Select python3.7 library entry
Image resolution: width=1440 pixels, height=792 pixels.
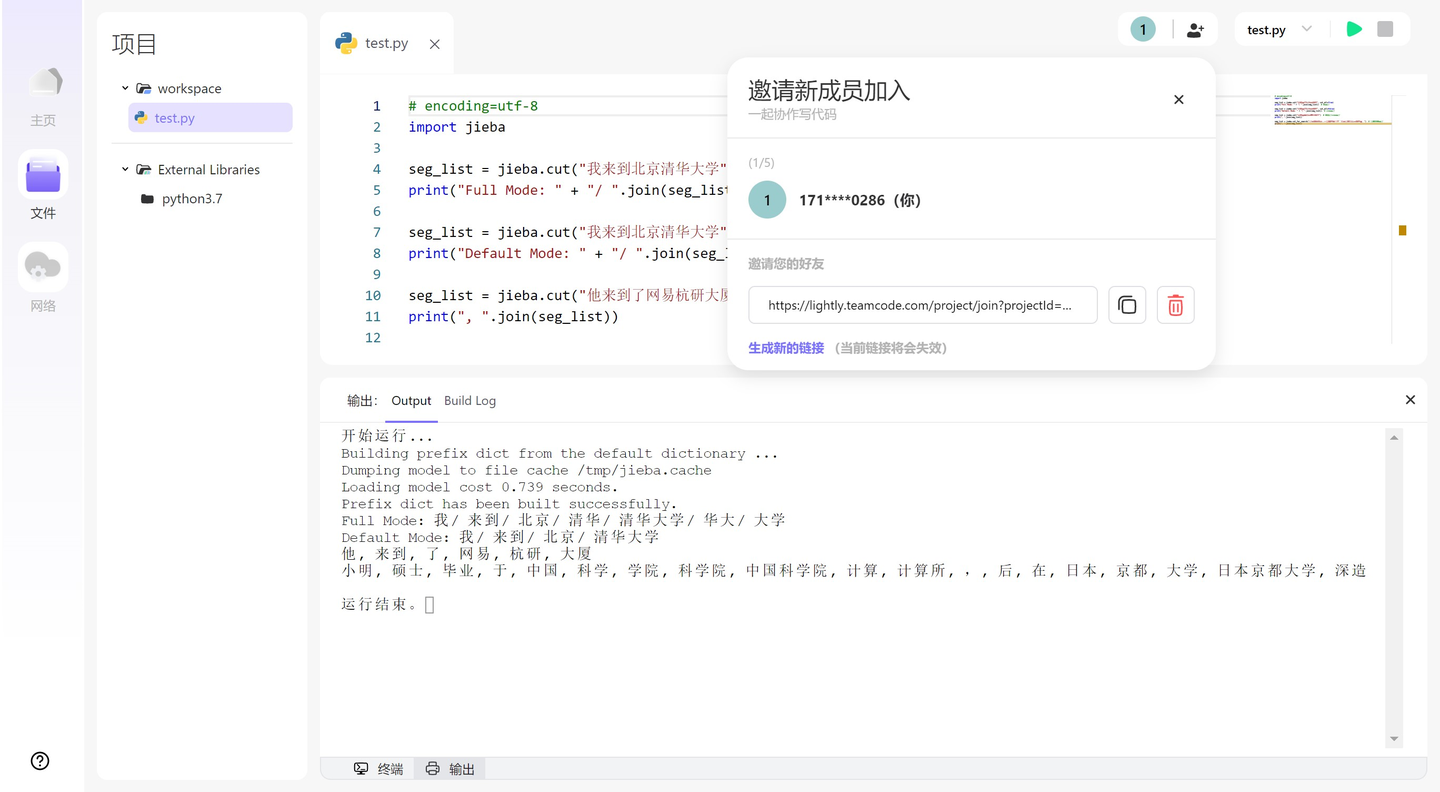(x=192, y=199)
